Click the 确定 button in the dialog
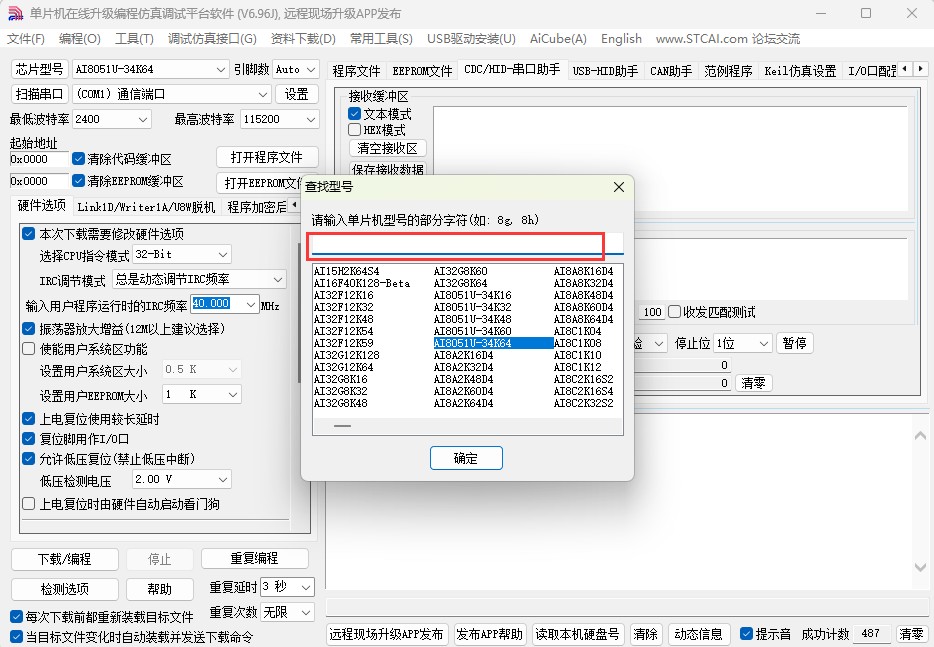The image size is (934, 647). point(466,457)
